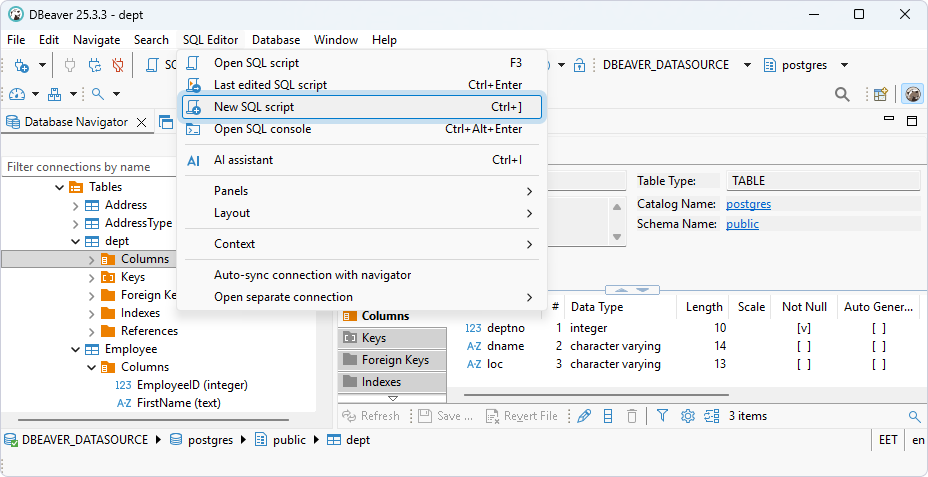The image size is (928, 477).
Task: Click the Refresh button
Action: click(371, 416)
